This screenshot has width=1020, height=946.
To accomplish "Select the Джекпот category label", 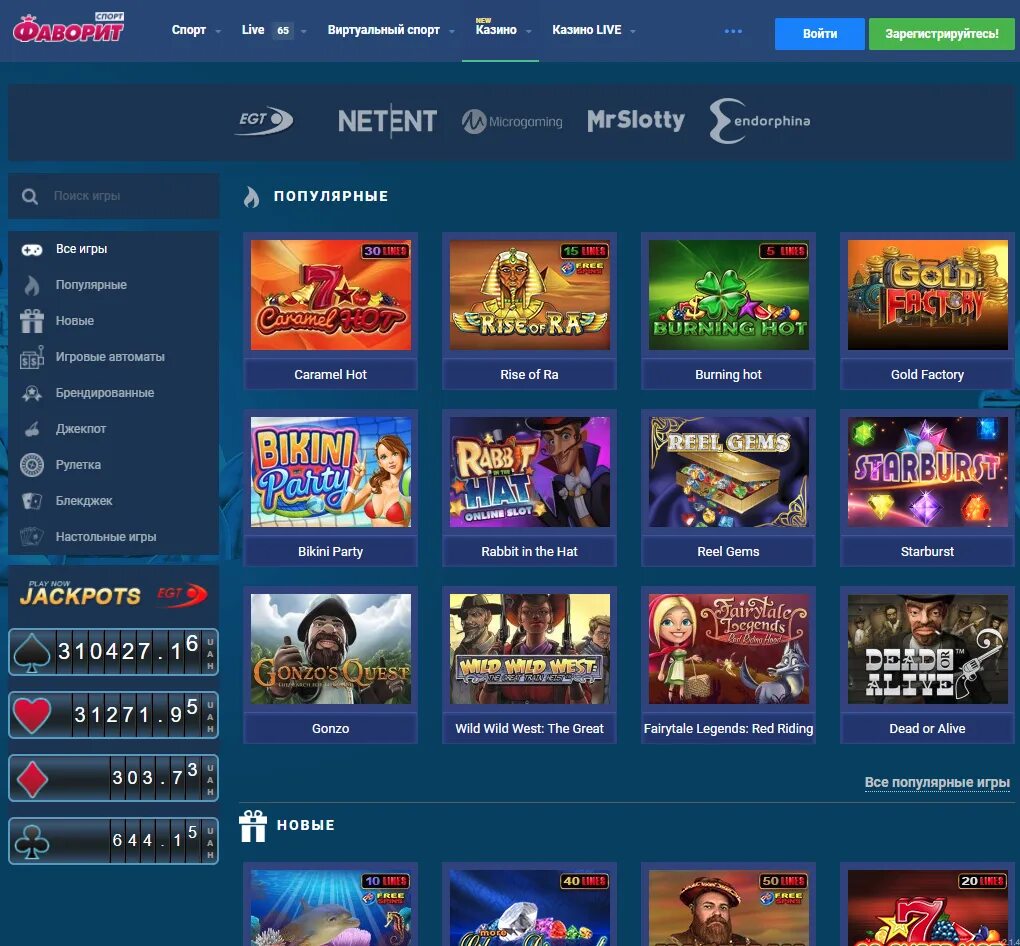I will [x=81, y=429].
